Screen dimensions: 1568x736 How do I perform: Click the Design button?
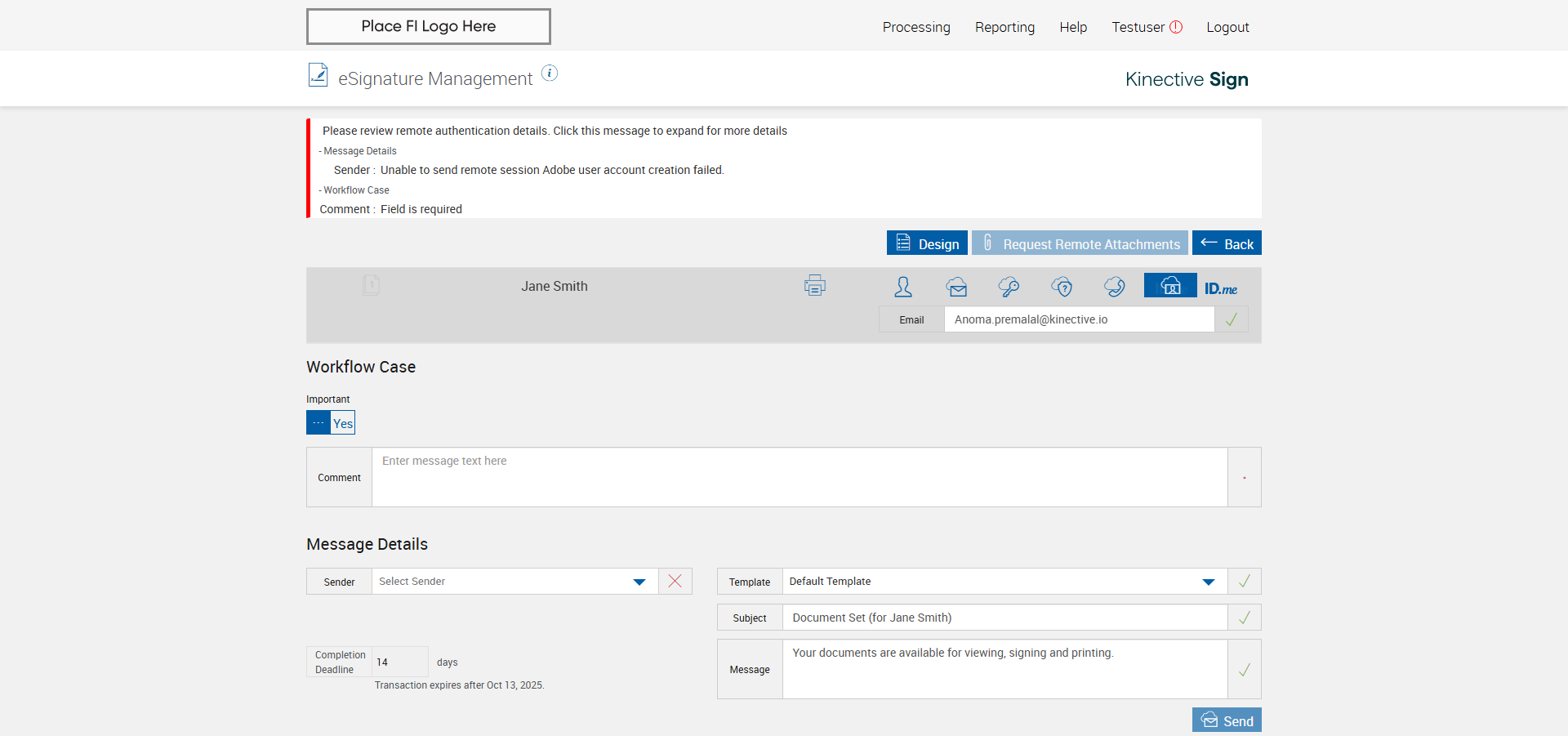click(927, 243)
